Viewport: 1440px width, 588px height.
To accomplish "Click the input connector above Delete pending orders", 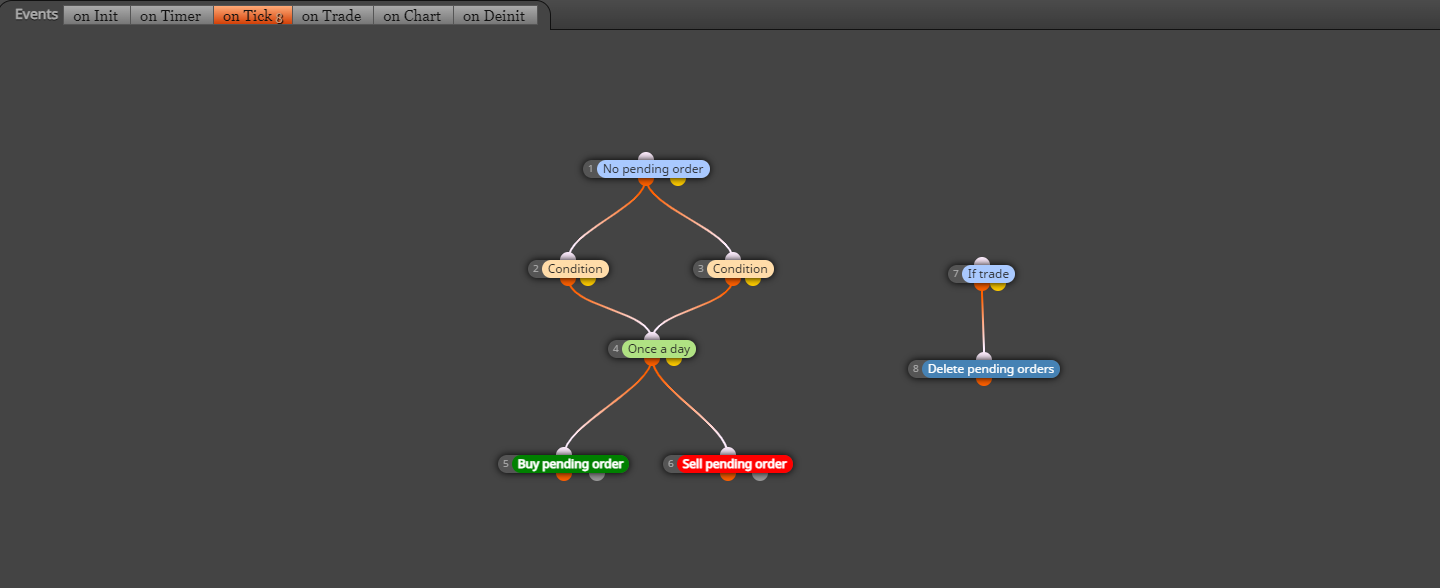I will tap(984, 357).
